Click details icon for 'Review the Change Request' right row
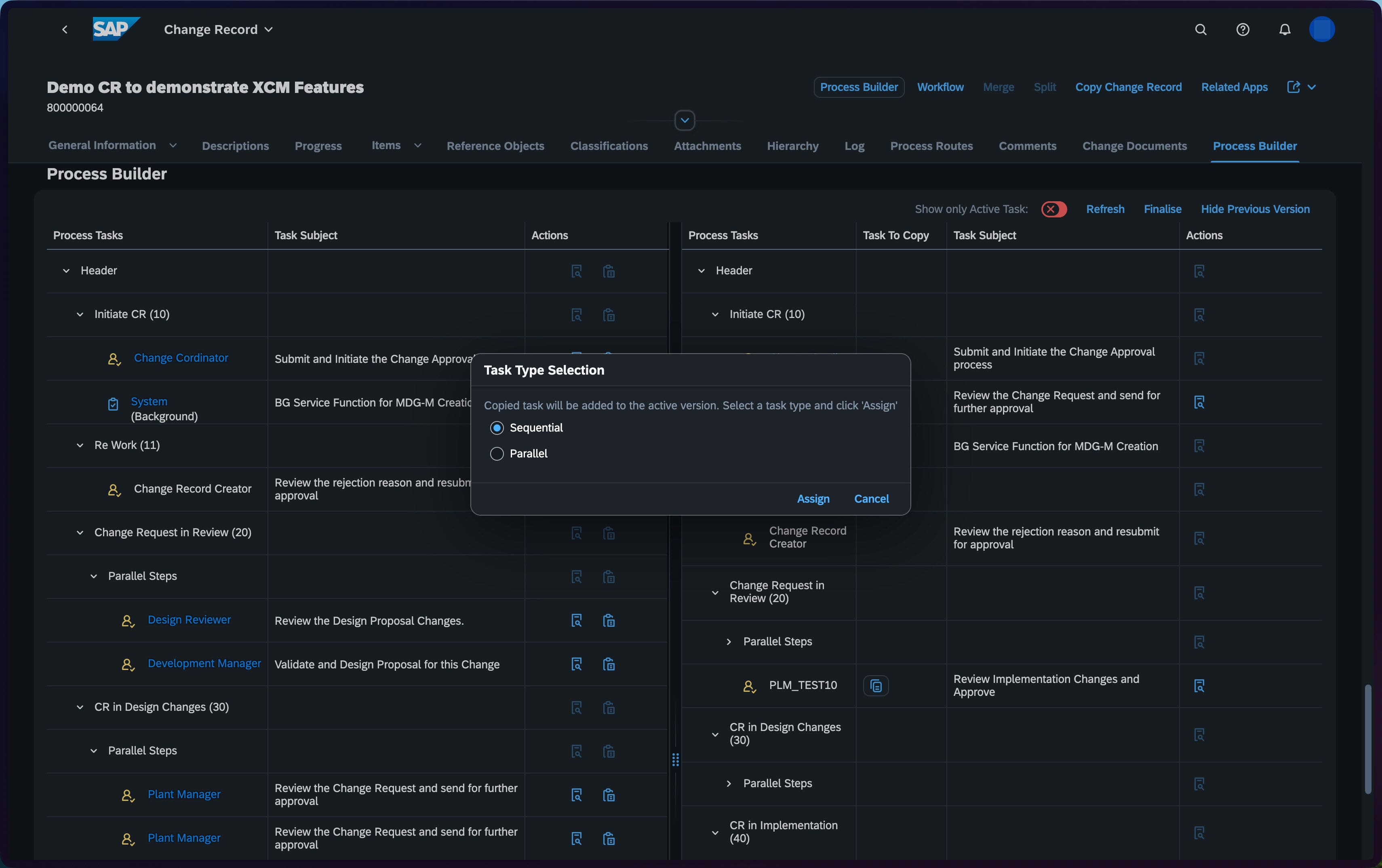The width and height of the screenshot is (1382, 868). tap(1199, 402)
